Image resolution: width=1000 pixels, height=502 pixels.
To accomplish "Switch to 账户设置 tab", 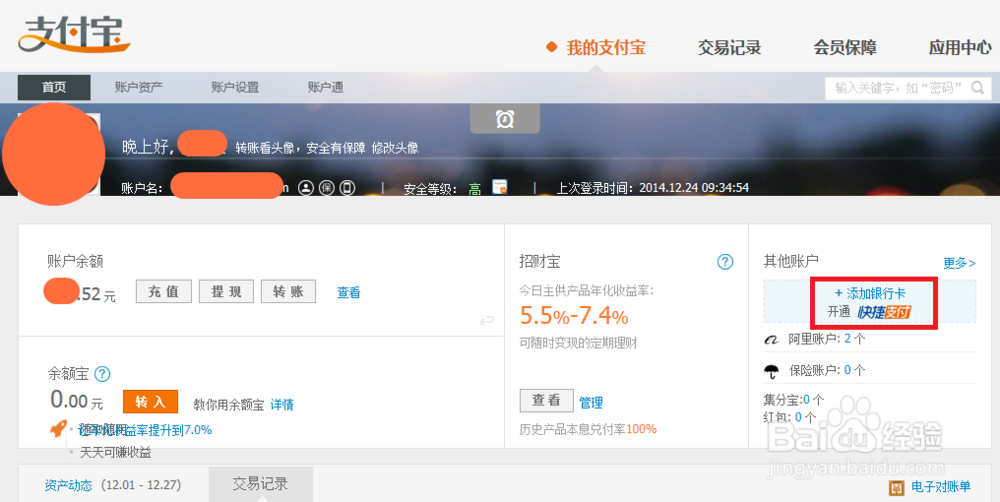I will click(x=235, y=87).
